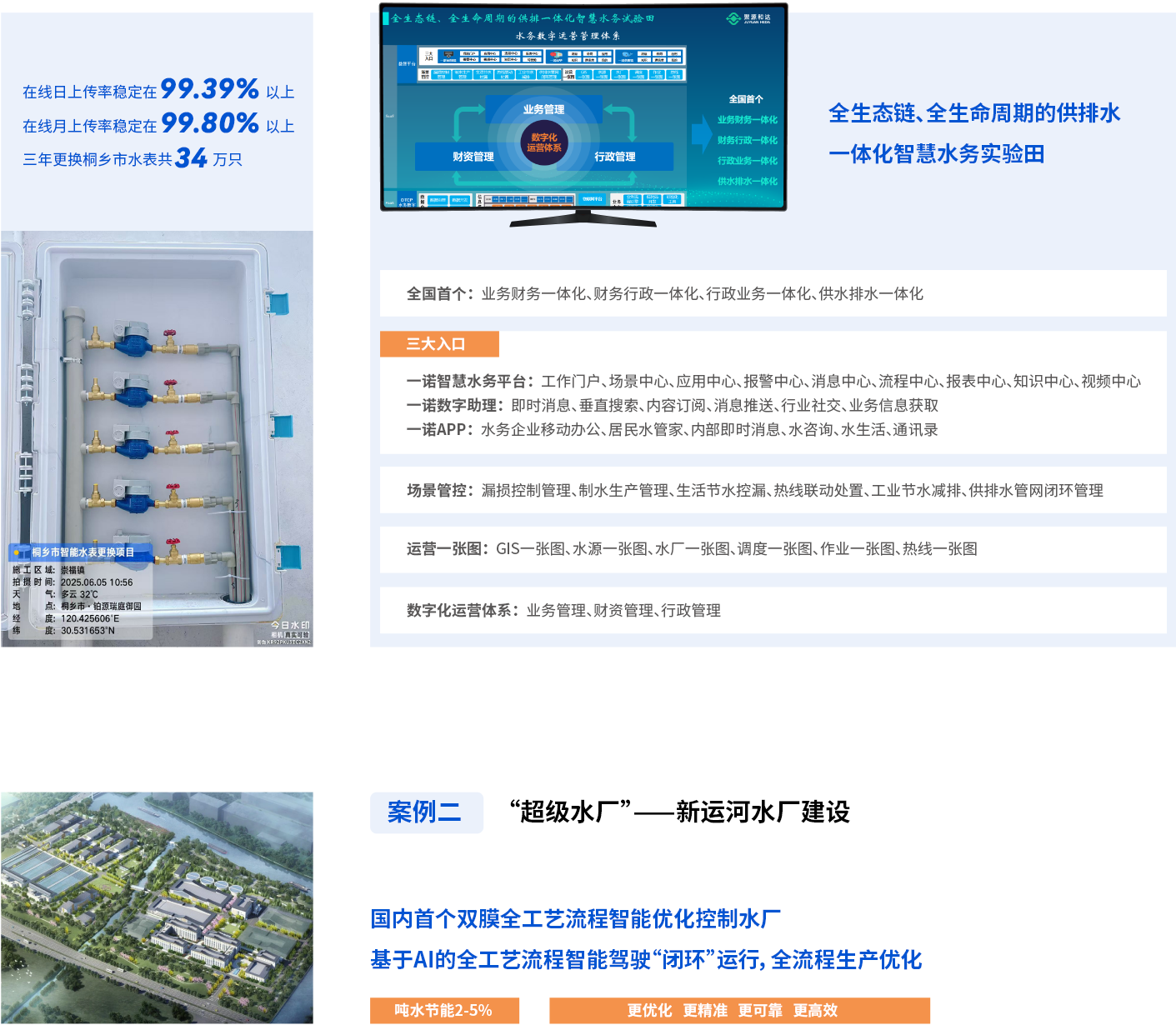Viewport: 1176px width, 1025px height.
Task: Click 更可靠 in the orange bar
Action: click(x=760, y=1011)
